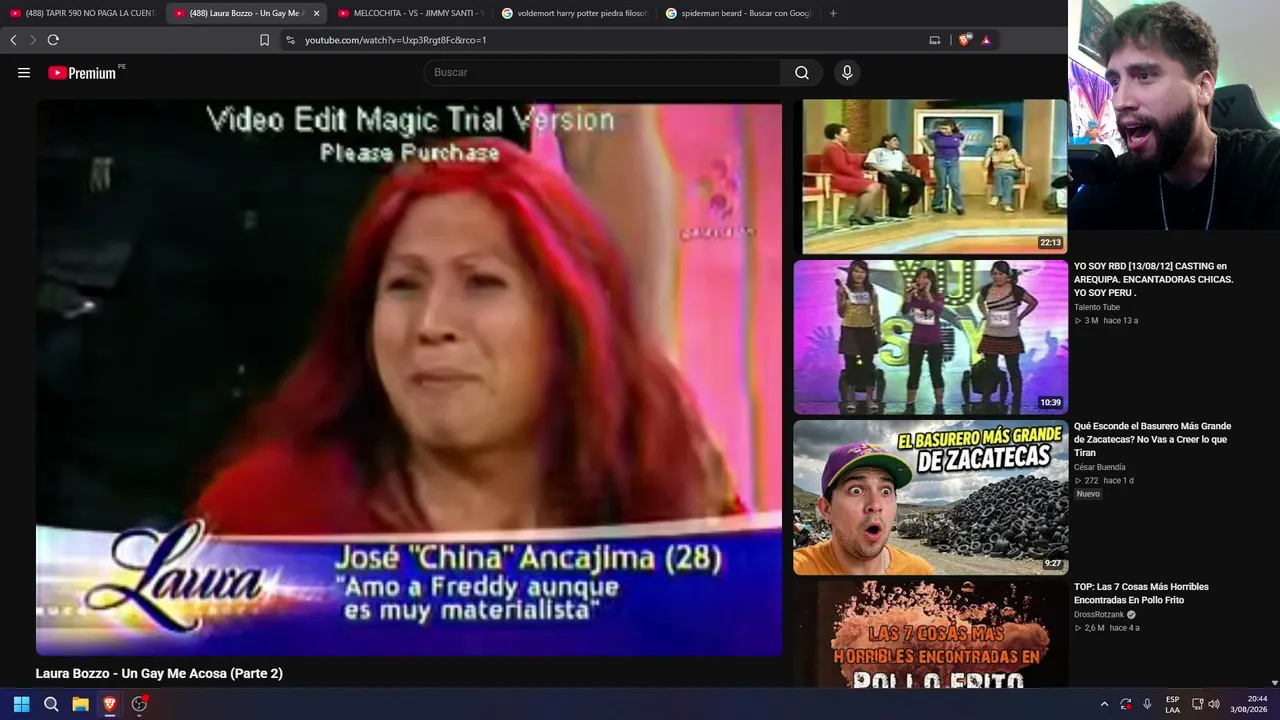Viewport: 1280px width, 720px height.
Task: Click the microphone tray icon
Action: pos(1147,704)
